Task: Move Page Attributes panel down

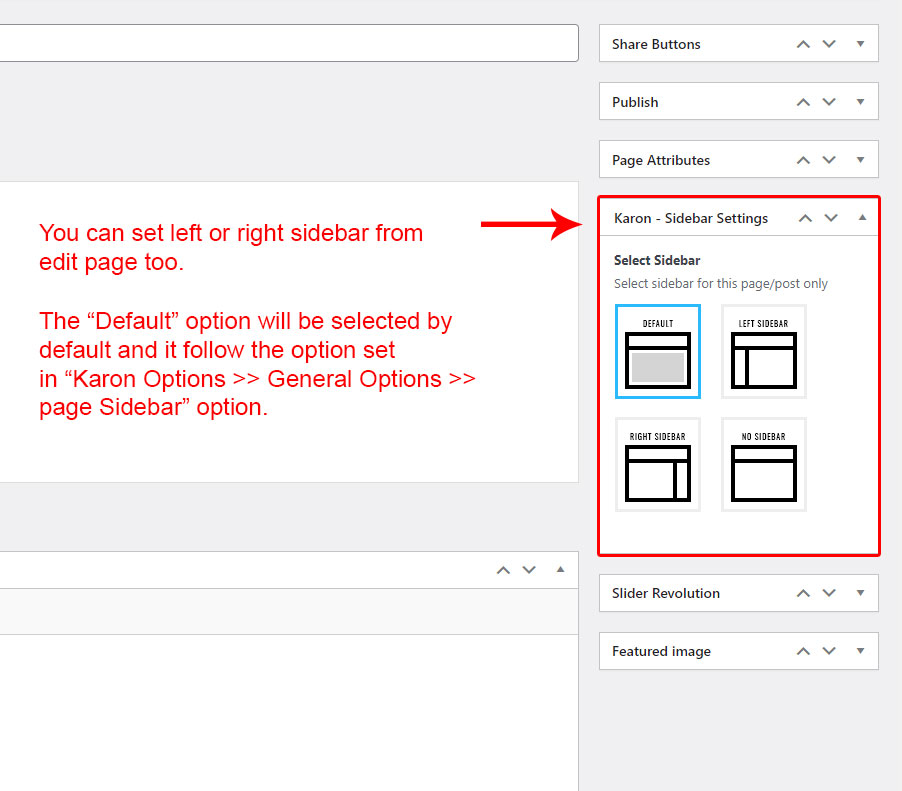Action: click(829, 160)
